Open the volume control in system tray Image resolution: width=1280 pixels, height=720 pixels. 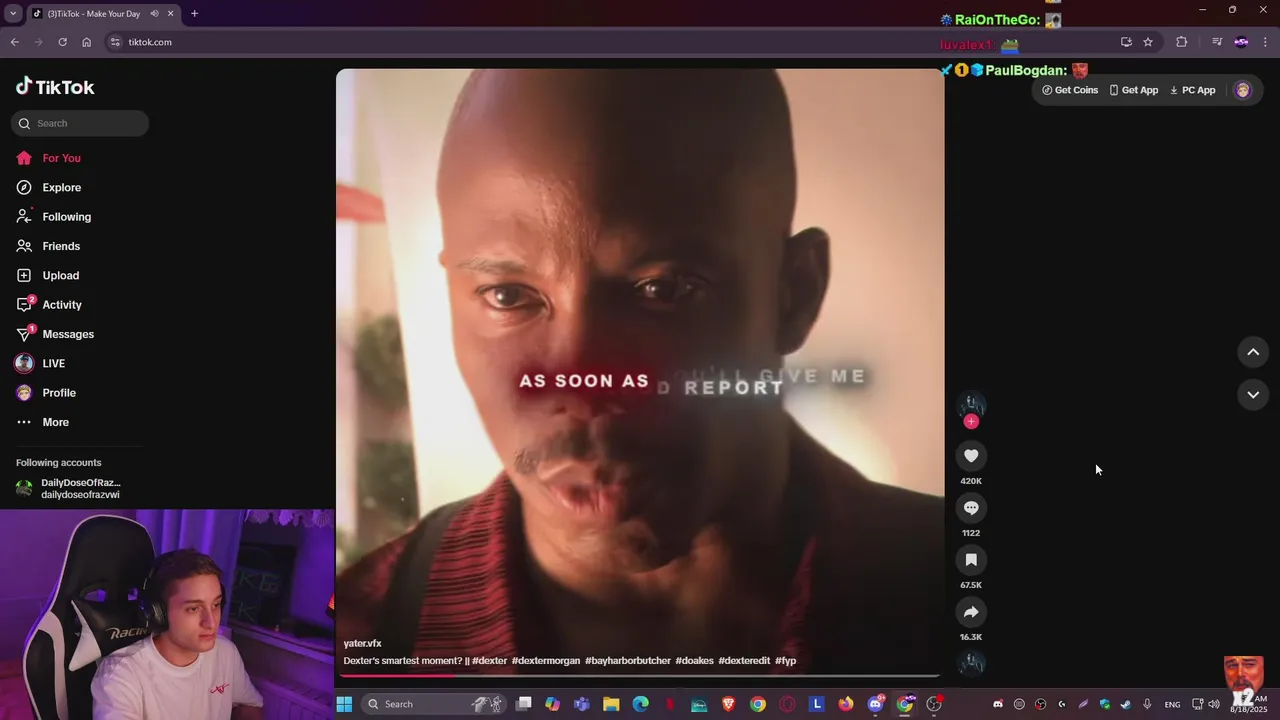(1215, 704)
